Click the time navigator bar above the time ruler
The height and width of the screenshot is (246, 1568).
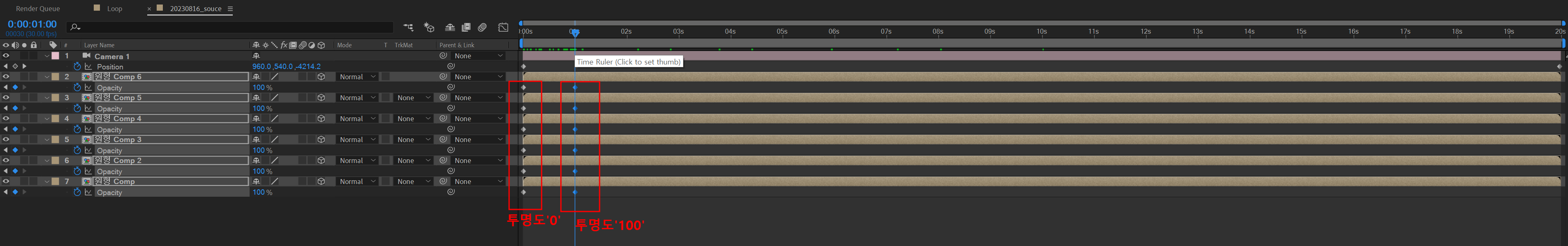1041,23
